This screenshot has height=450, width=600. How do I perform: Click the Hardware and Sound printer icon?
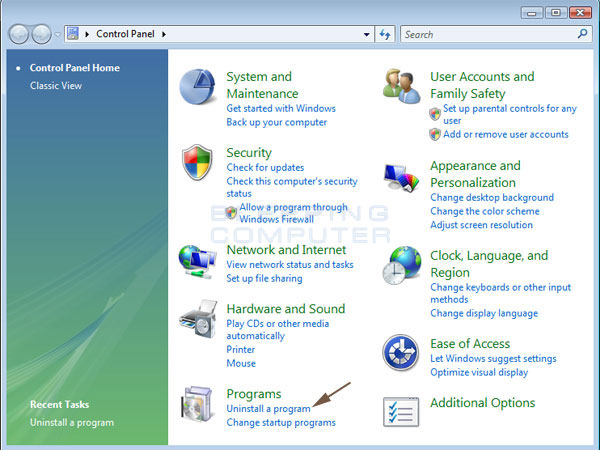[198, 319]
